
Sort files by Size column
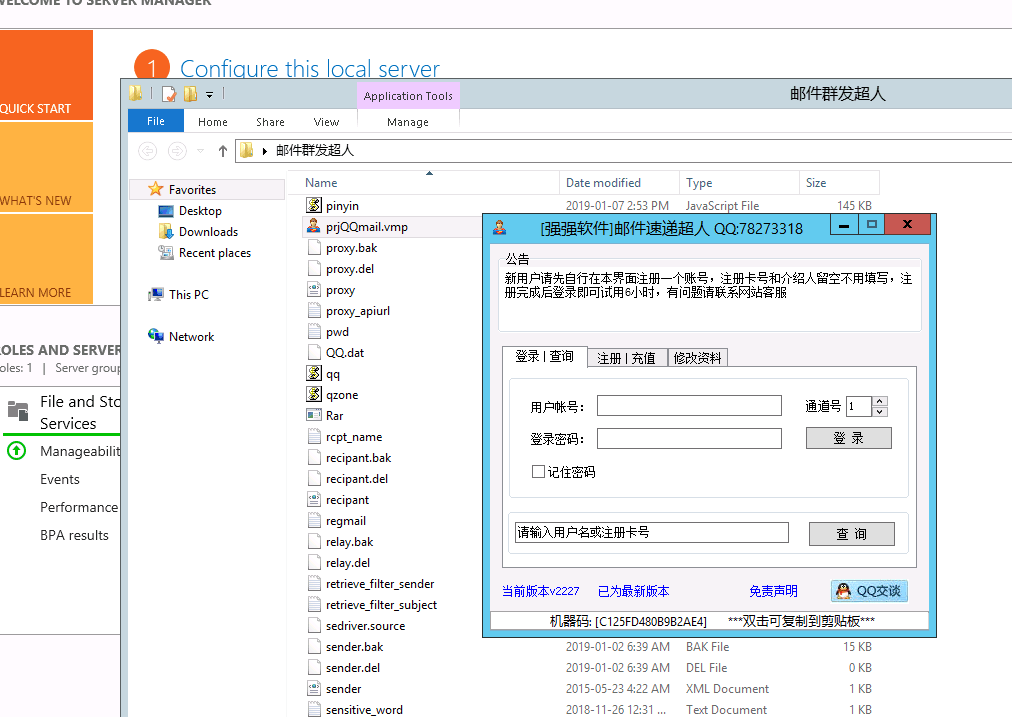(x=839, y=183)
